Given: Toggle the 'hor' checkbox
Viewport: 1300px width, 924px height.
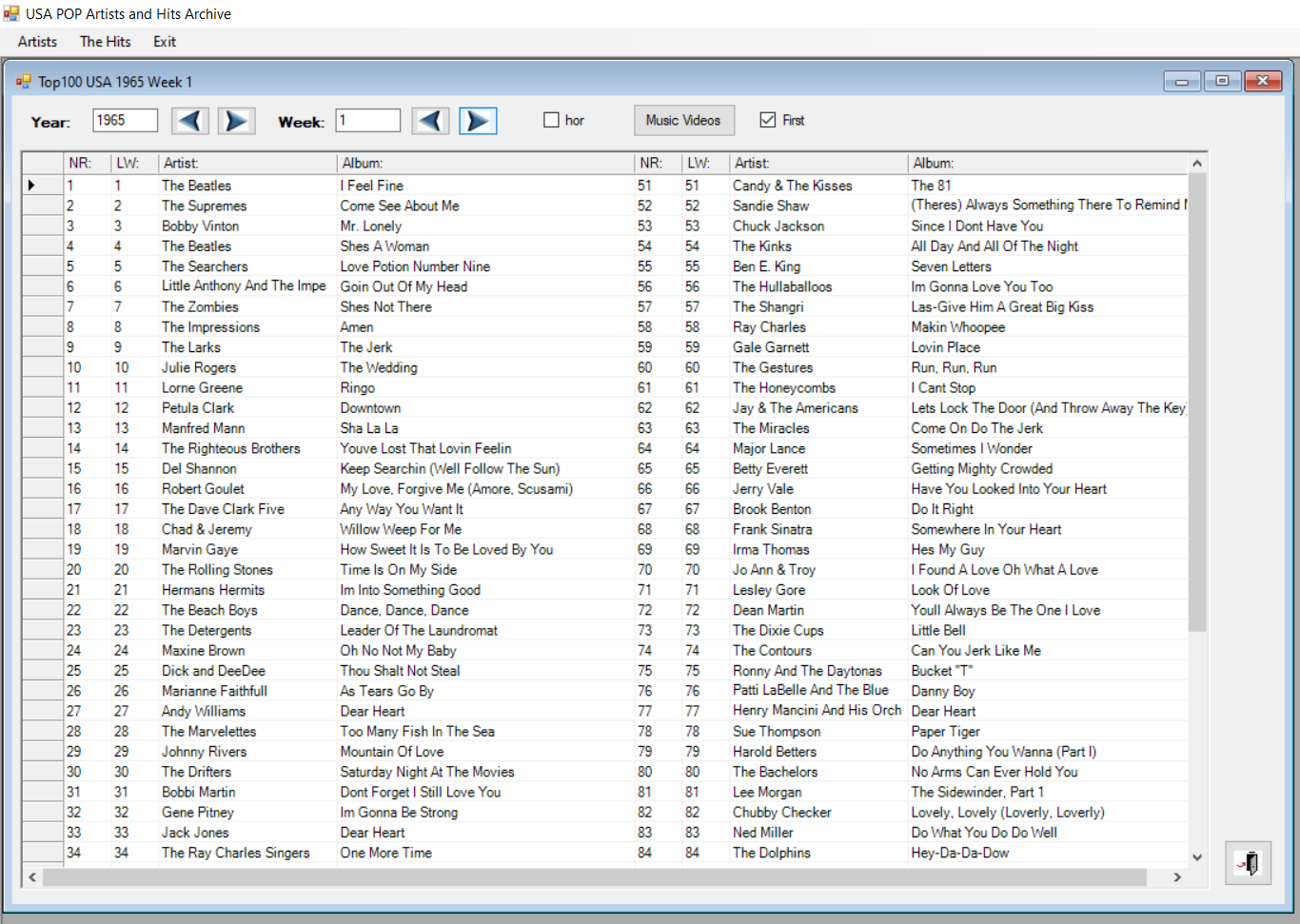Looking at the screenshot, I should click(551, 120).
